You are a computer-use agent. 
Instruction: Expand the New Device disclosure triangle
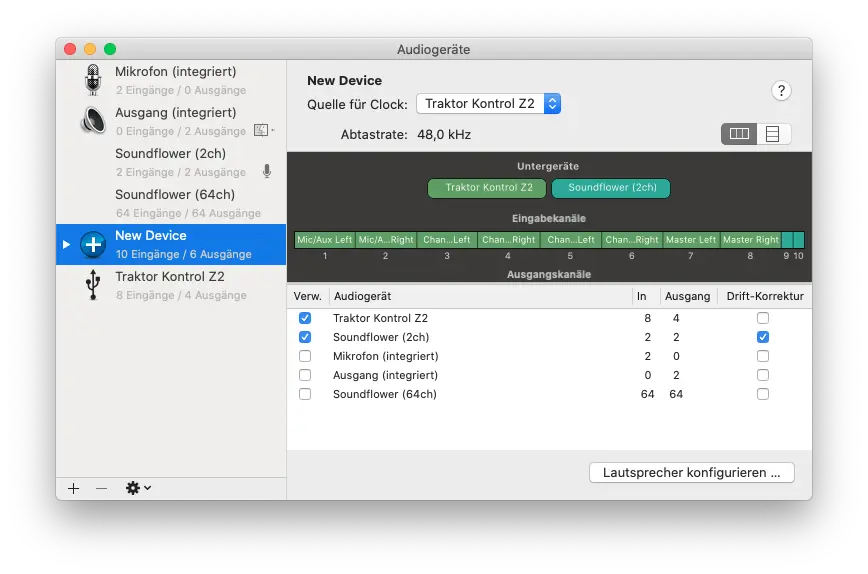pyautogui.click(x=67, y=244)
